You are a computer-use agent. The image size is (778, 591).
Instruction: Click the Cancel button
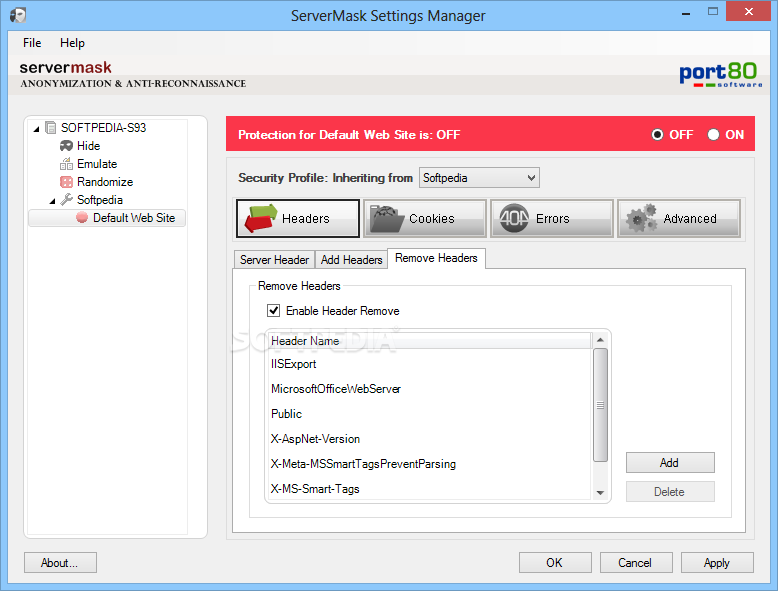[636, 563]
